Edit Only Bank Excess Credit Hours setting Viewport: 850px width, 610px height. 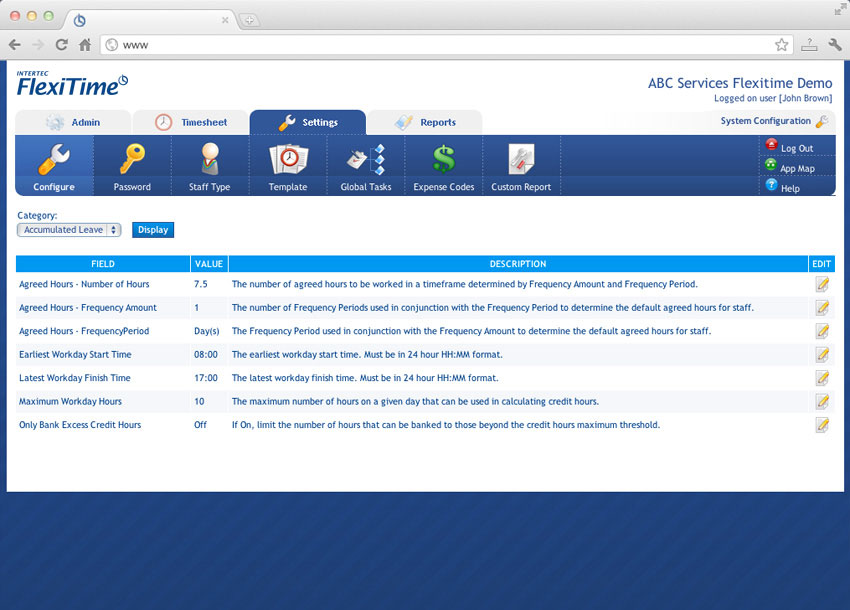[822, 425]
